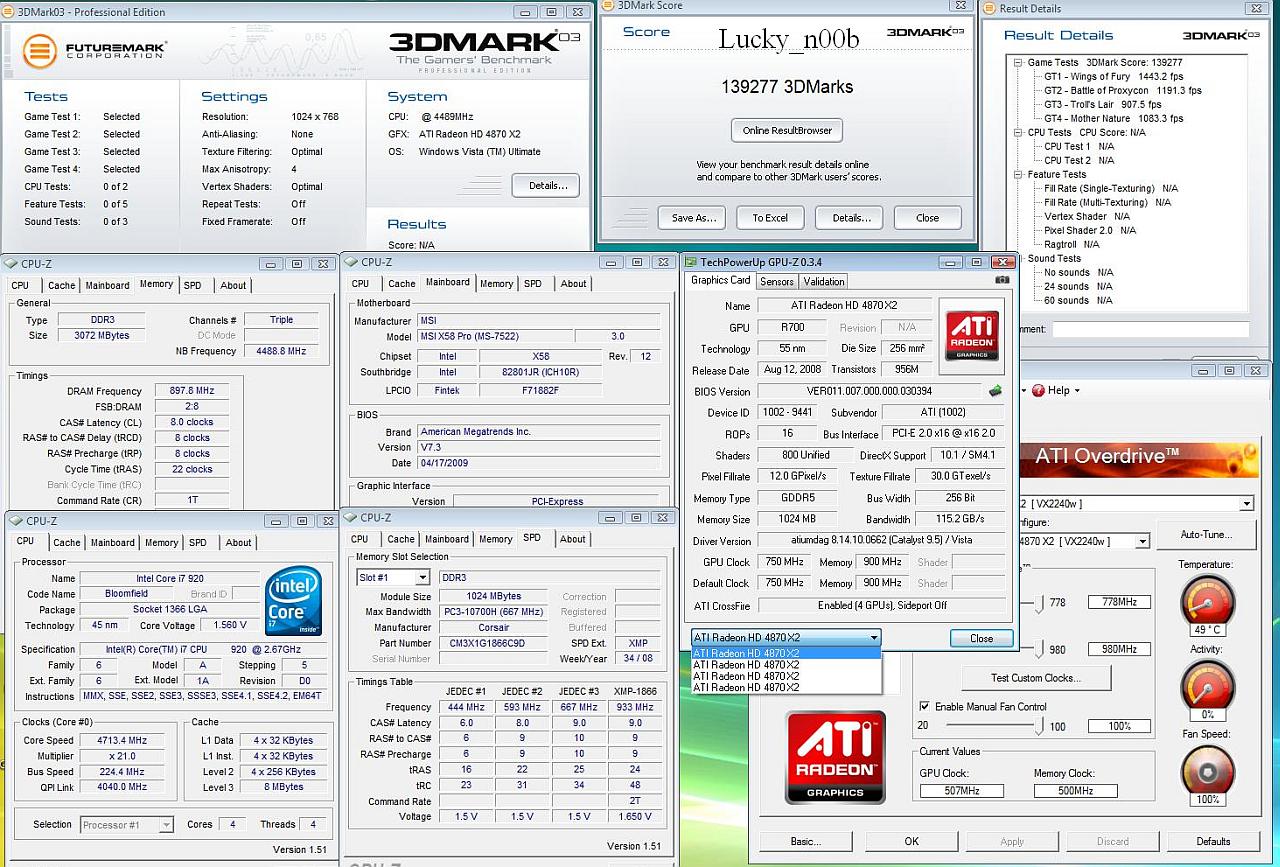Click Test Custom Clocks... button

[x=1035, y=678]
